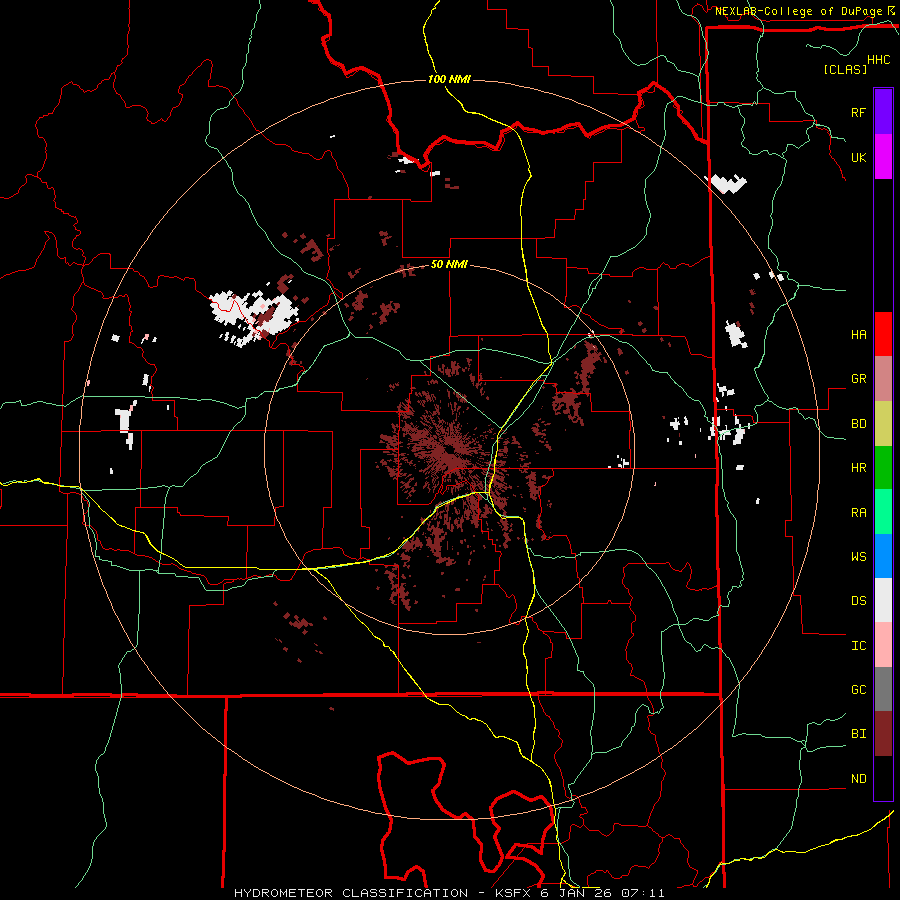Click the white zigzag echo beyond the 100 NMI ring
This screenshot has width=900, height=900.
728,184
